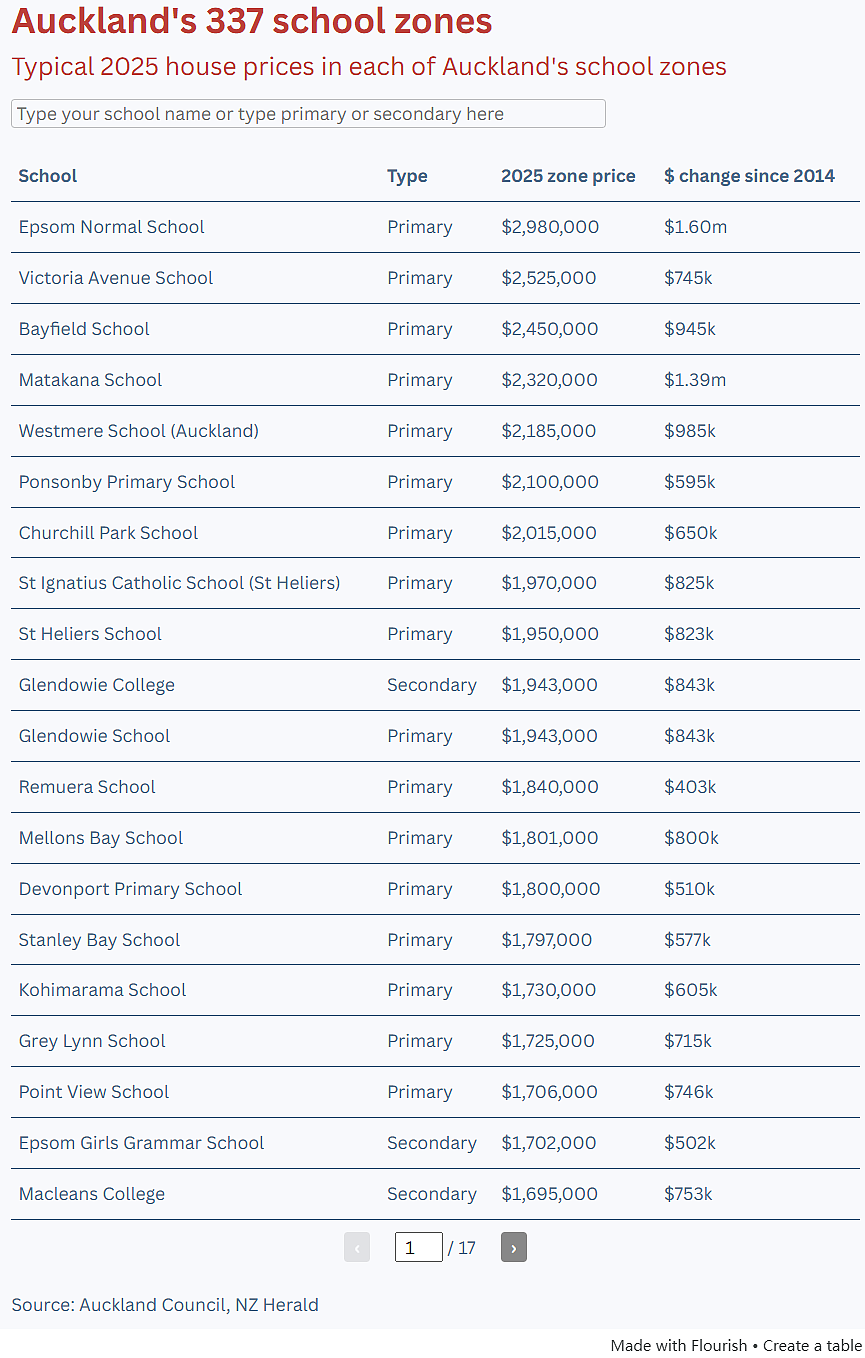Click Ponsonby Primary School entry
This screenshot has width=865, height=1358.
(x=127, y=482)
